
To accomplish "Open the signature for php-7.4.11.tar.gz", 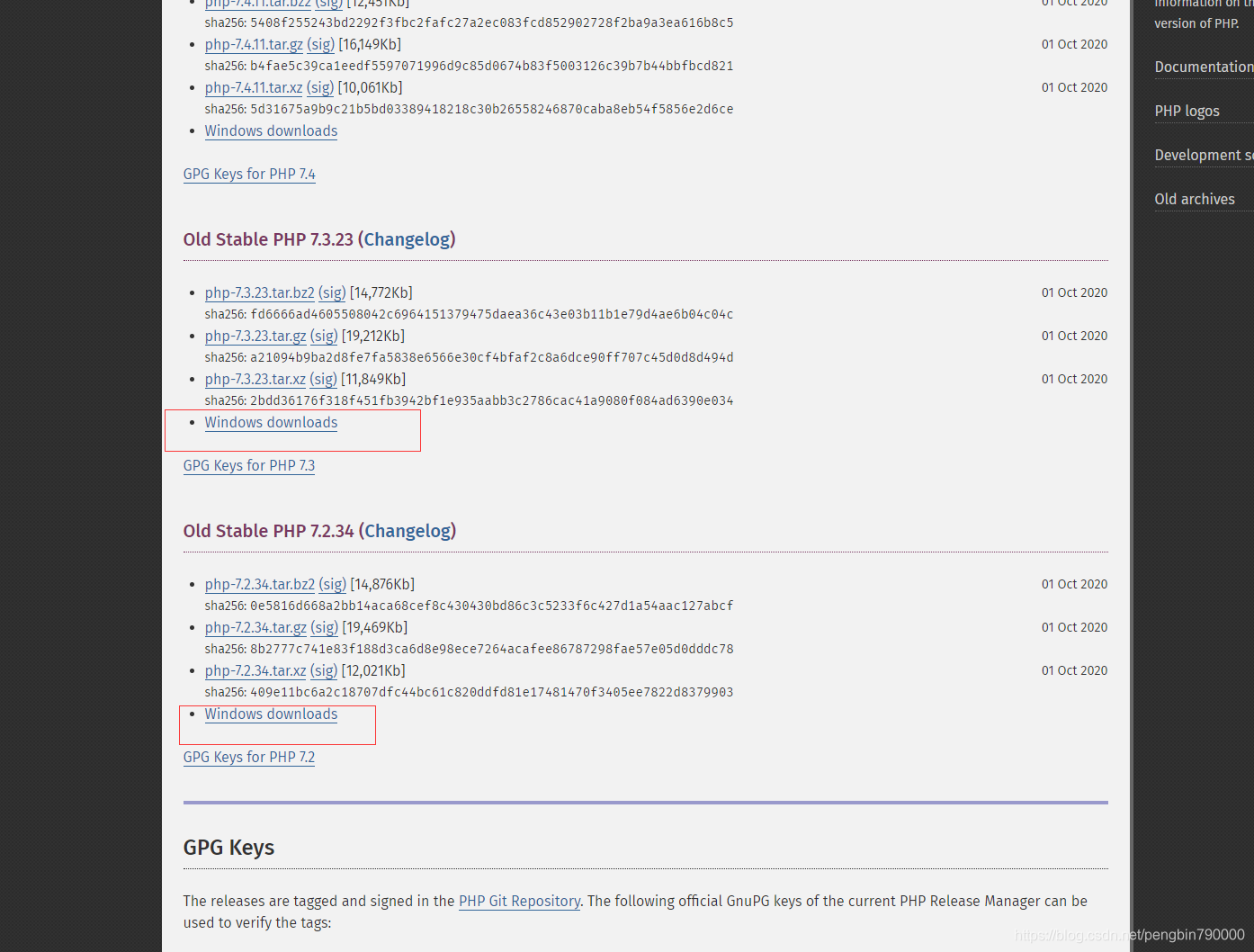I will click(x=321, y=44).
